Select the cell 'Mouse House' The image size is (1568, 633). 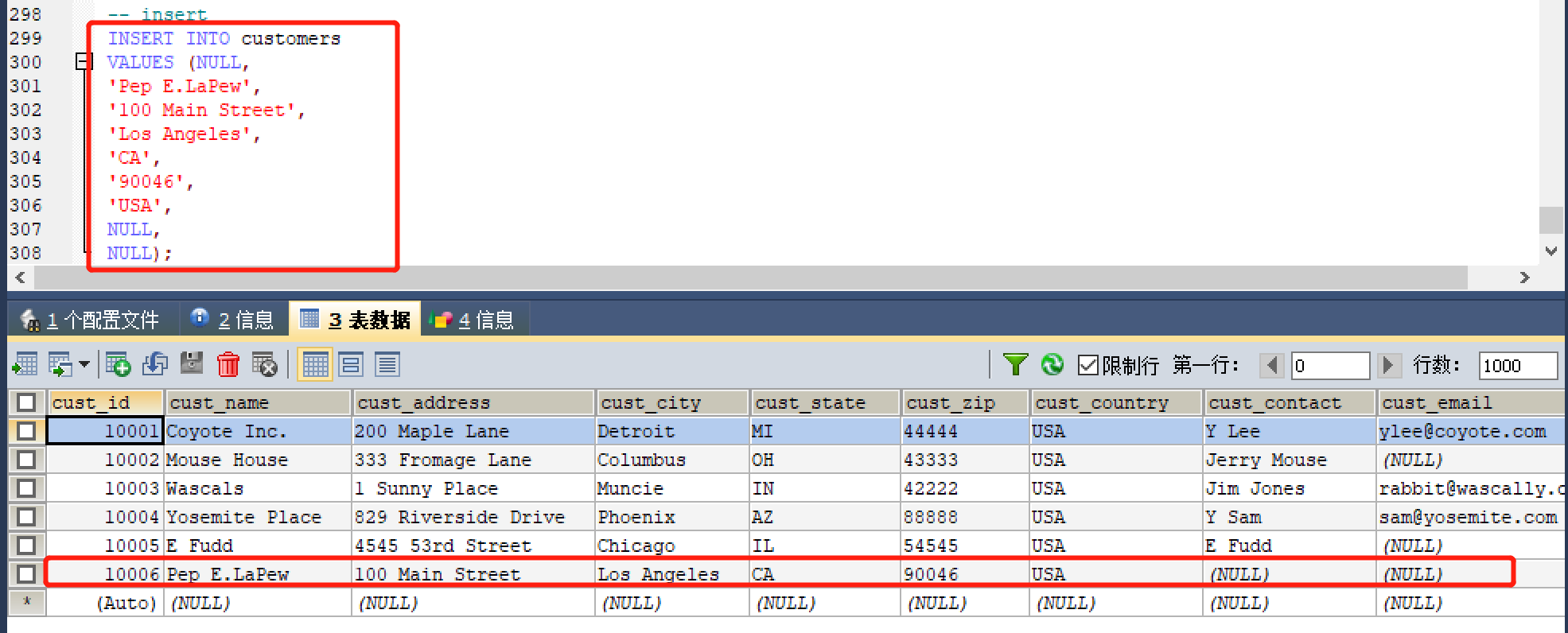coord(259,460)
